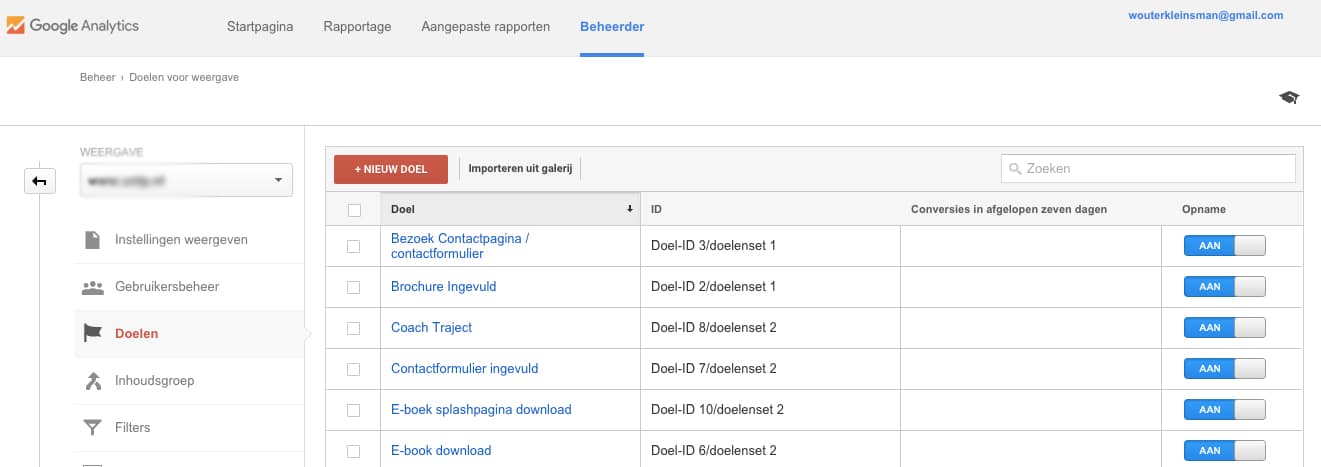
Task: Select the Beheerder tab
Action: point(612,27)
